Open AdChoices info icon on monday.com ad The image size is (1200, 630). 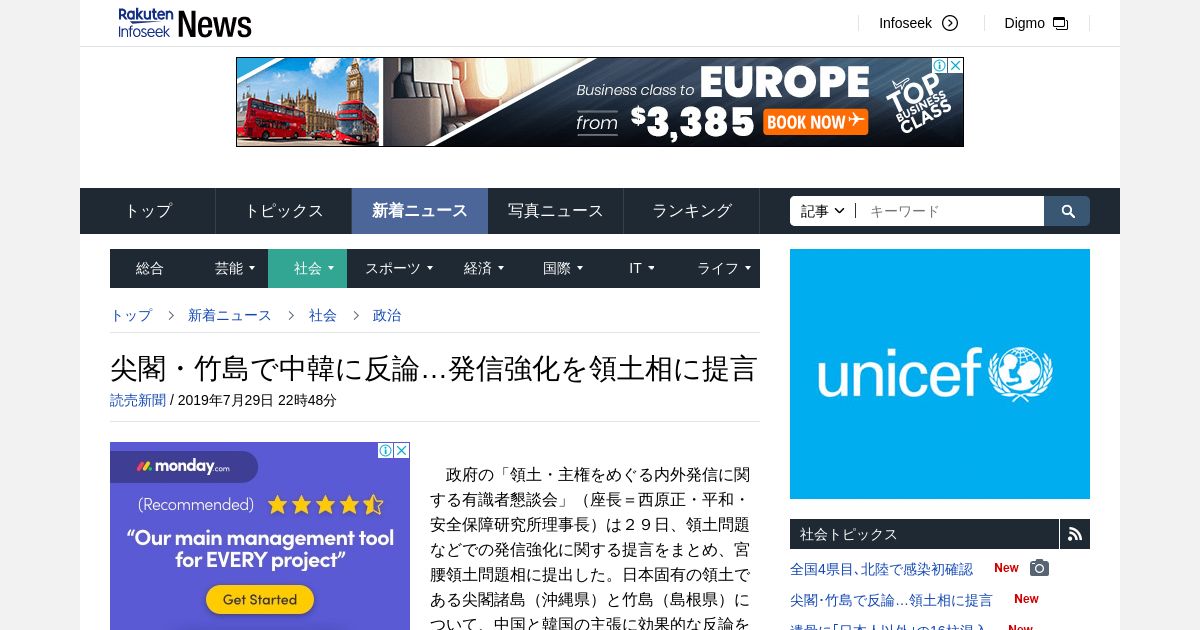tap(385, 450)
